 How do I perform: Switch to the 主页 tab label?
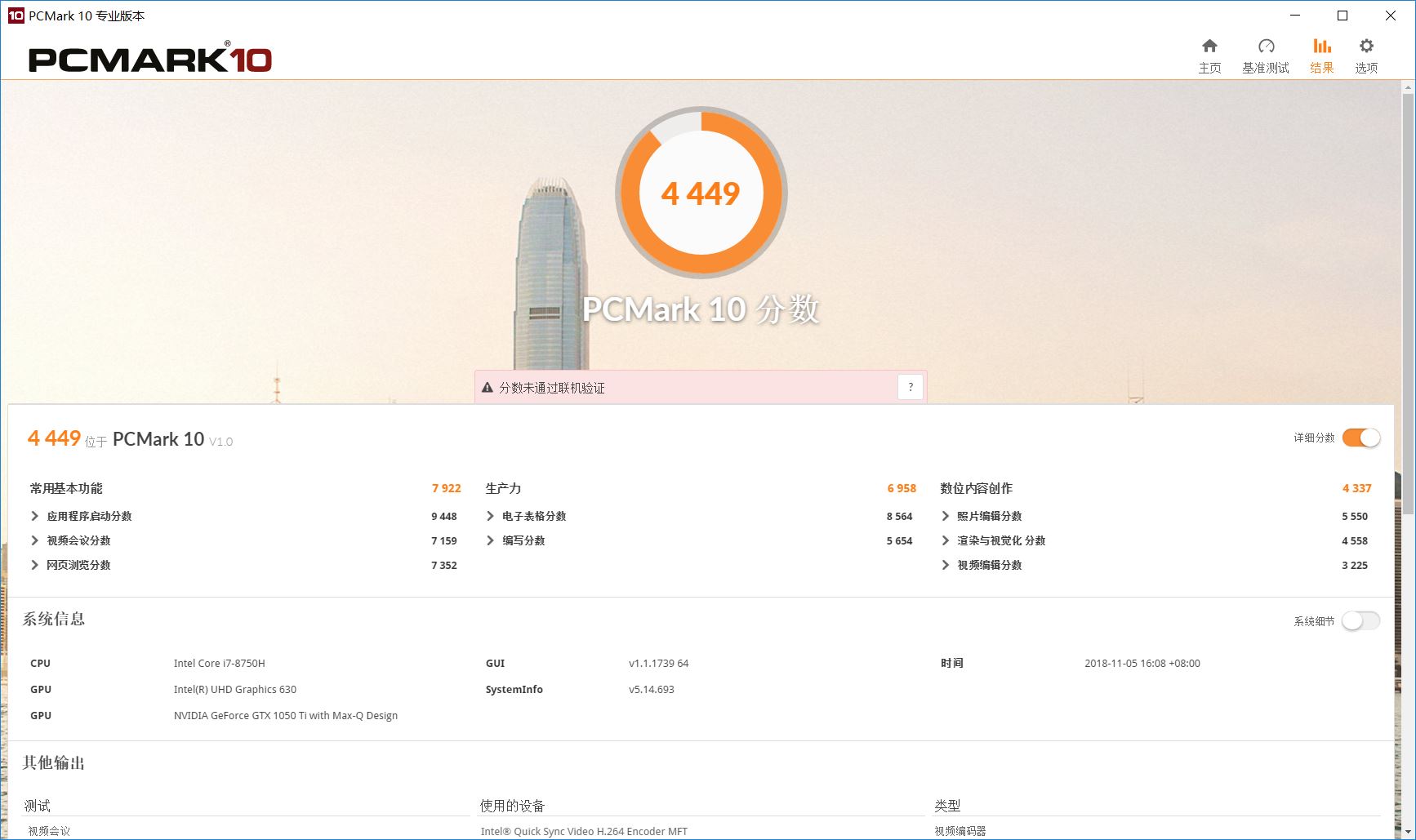click(x=1209, y=68)
